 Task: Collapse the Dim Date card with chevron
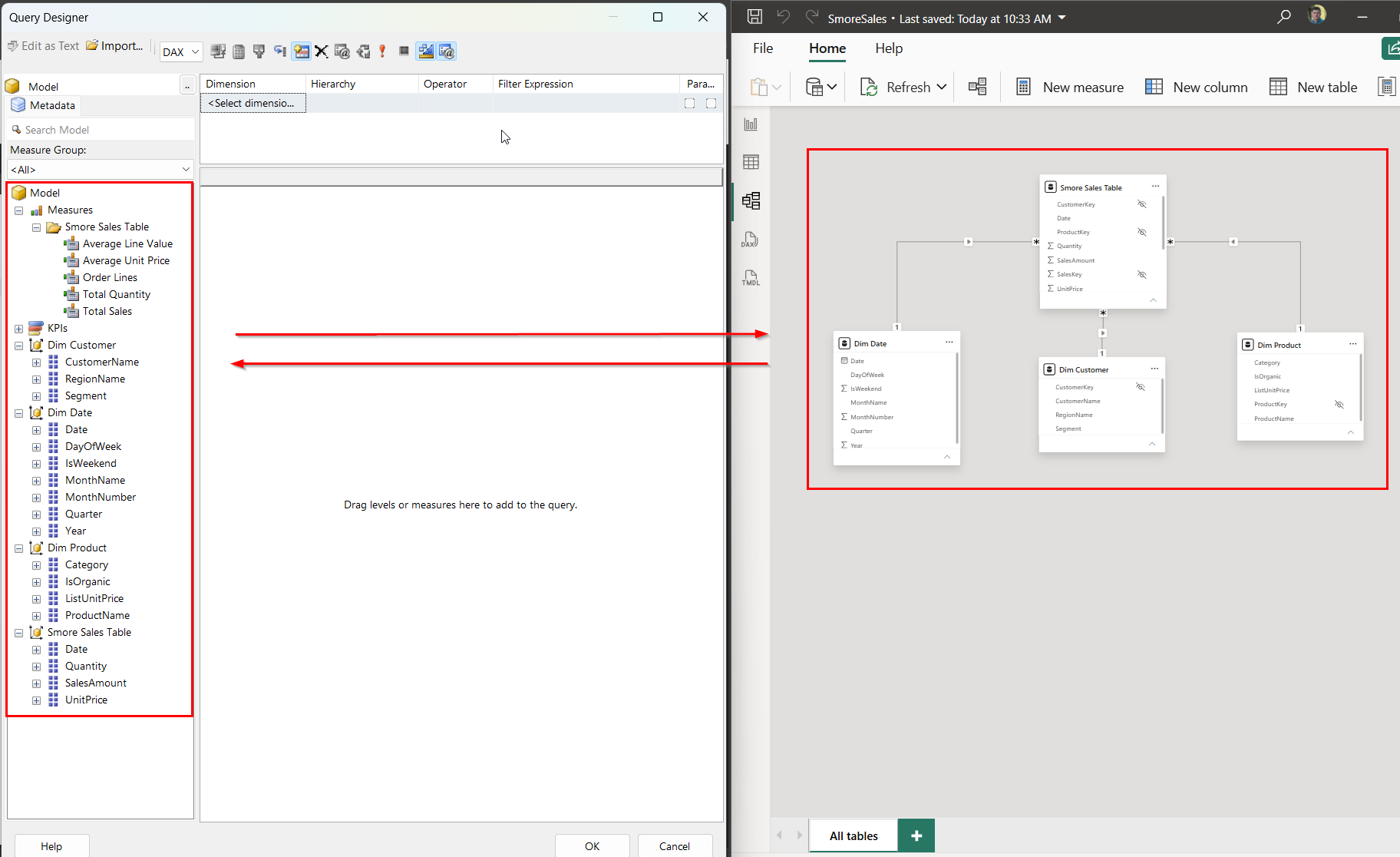click(x=947, y=457)
